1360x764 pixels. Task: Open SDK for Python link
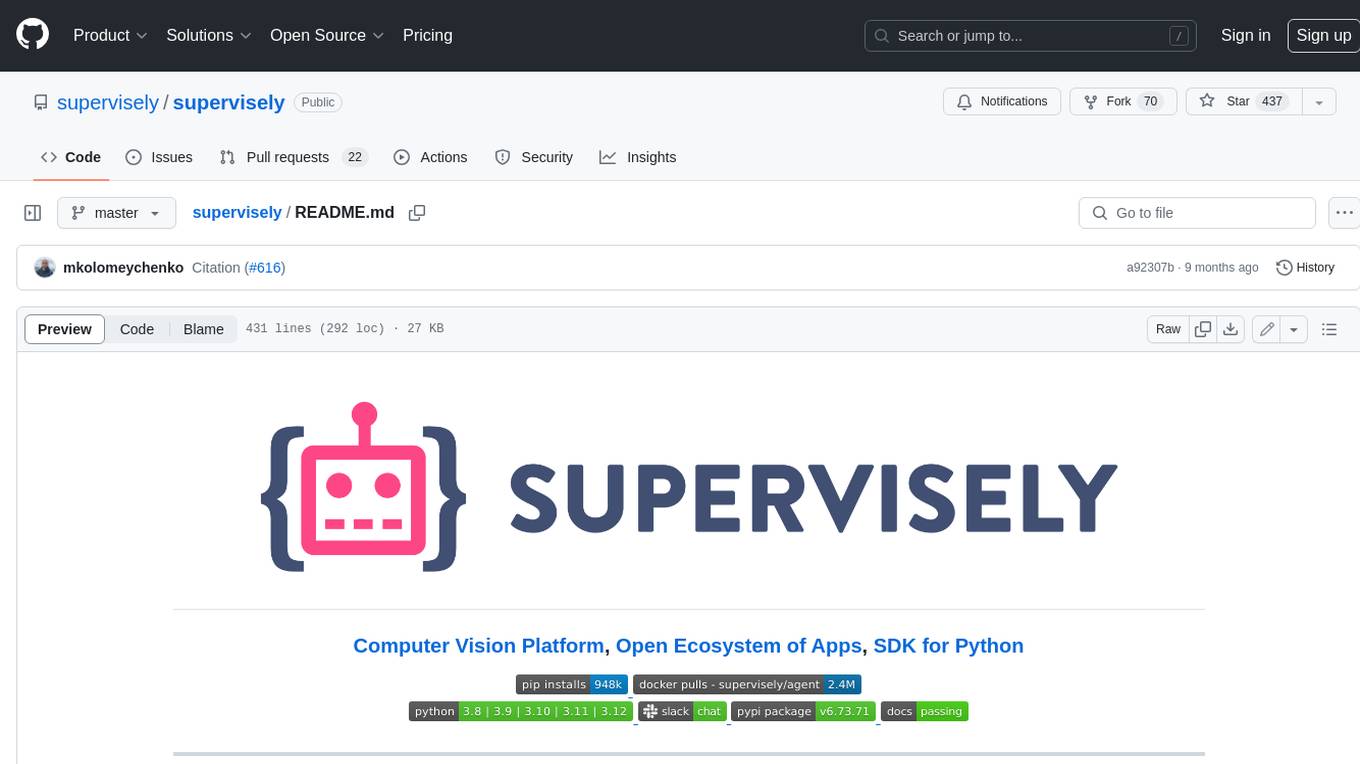pos(949,646)
